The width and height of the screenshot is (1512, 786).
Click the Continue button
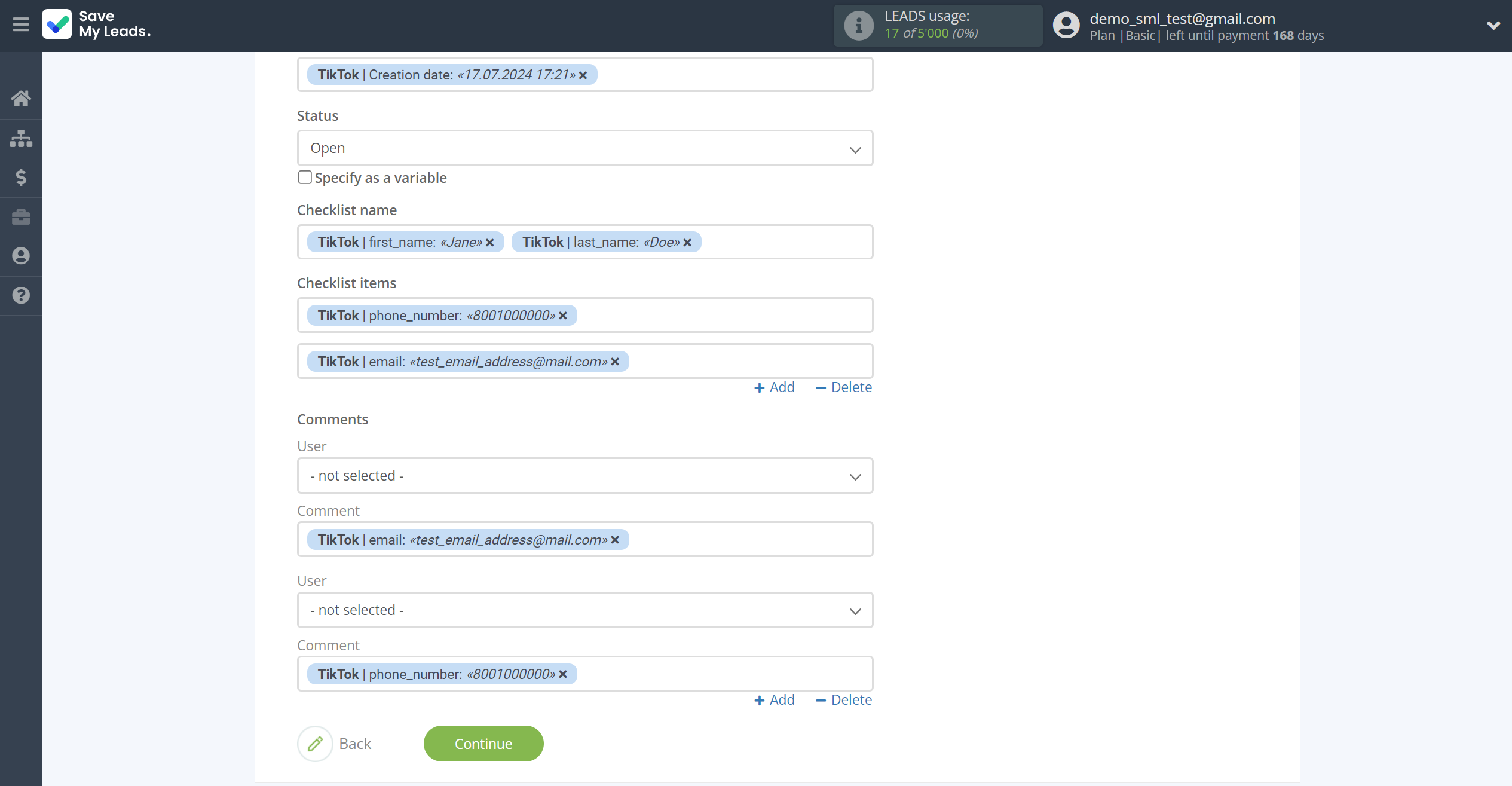point(483,744)
